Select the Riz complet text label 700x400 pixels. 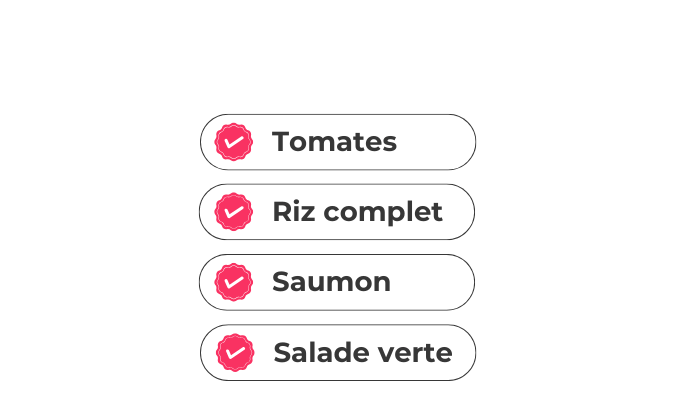coord(357,212)
